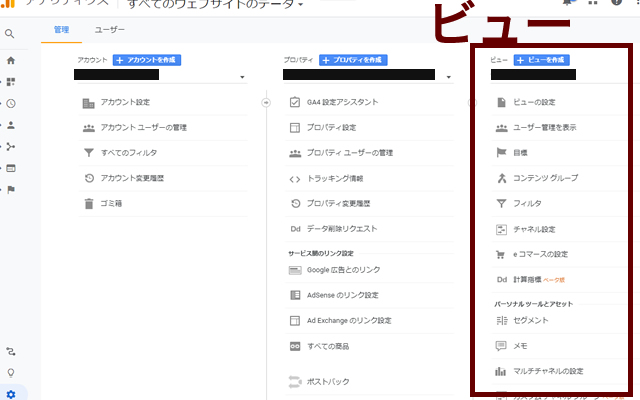The height and width of the screenshot is (400, 640).
Task: Select the 管理 tab
Action: click(x=61, y=30)
